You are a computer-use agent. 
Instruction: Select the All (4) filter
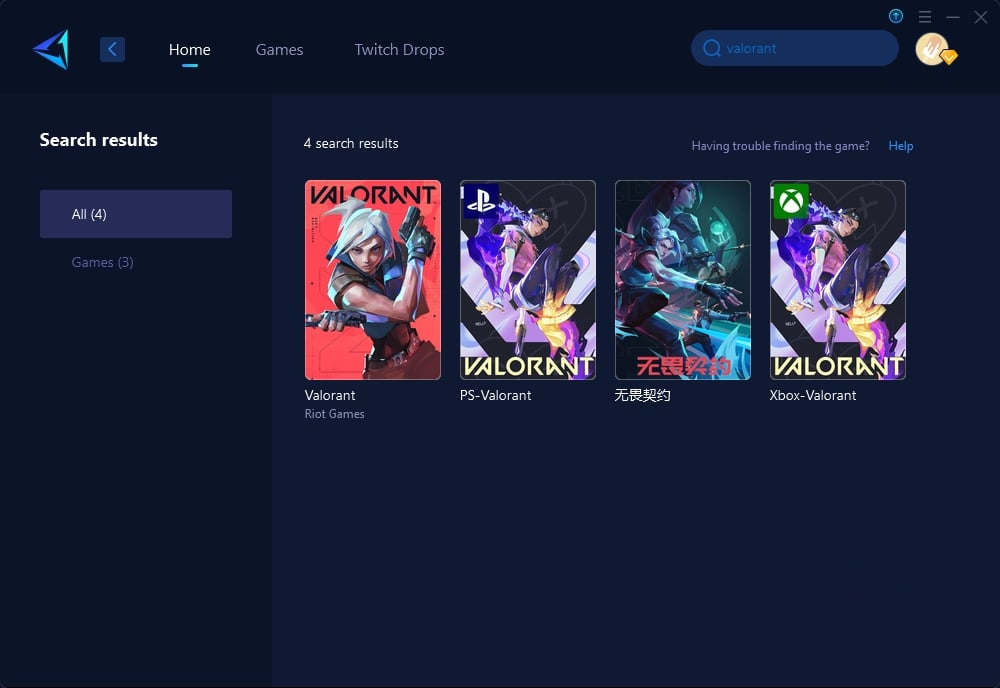pos(136,214)
